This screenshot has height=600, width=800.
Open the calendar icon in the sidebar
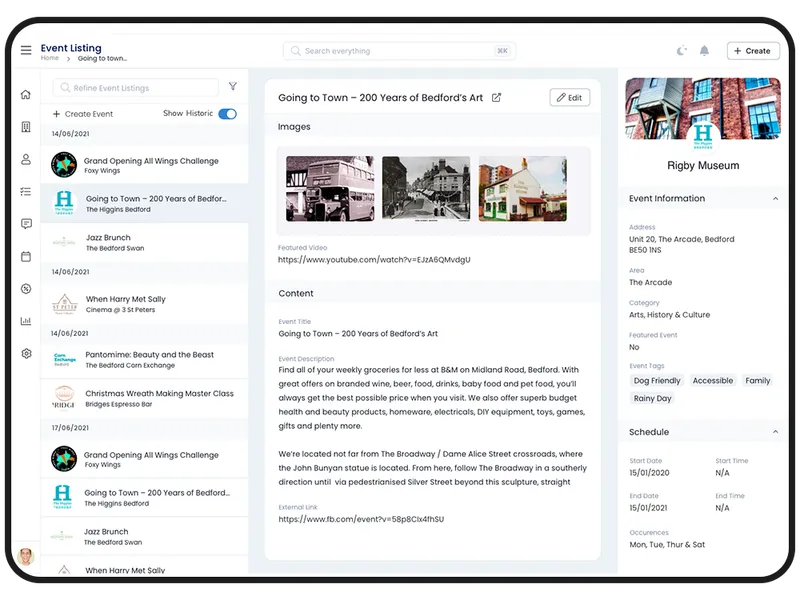[x=26, y=256]
